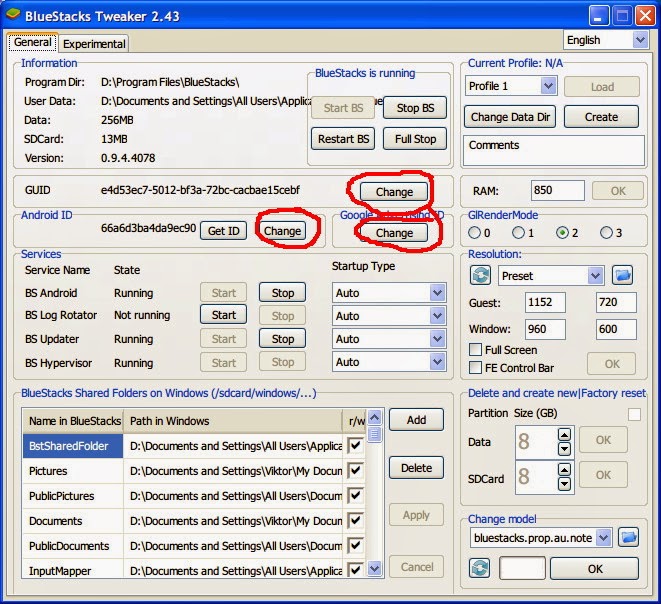Open the bluestacks.prop.au.note model dropdown
The image size is (661, 604).
coord(604,538)
